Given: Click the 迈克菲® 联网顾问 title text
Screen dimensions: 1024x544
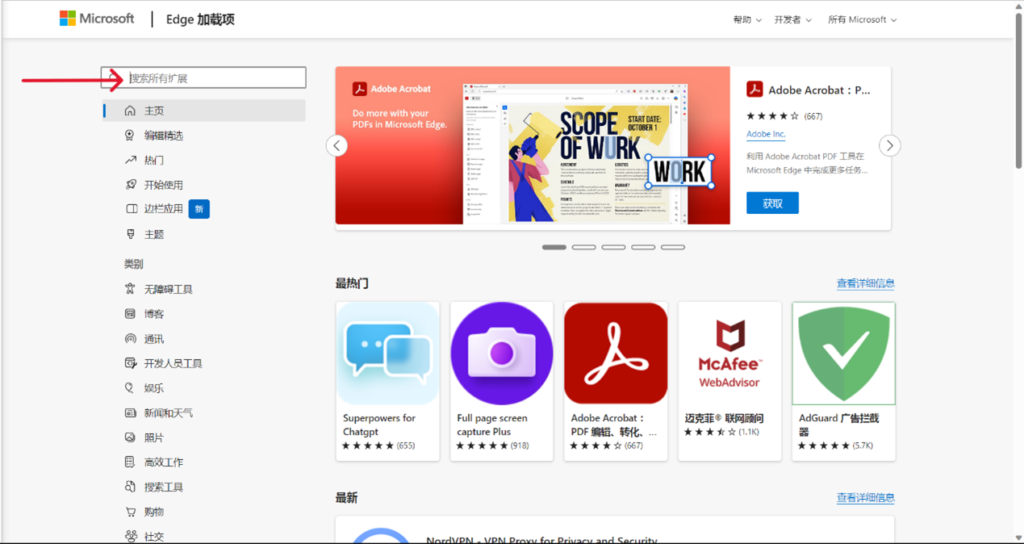Looking at the screenshot, I should click(724, 418).
